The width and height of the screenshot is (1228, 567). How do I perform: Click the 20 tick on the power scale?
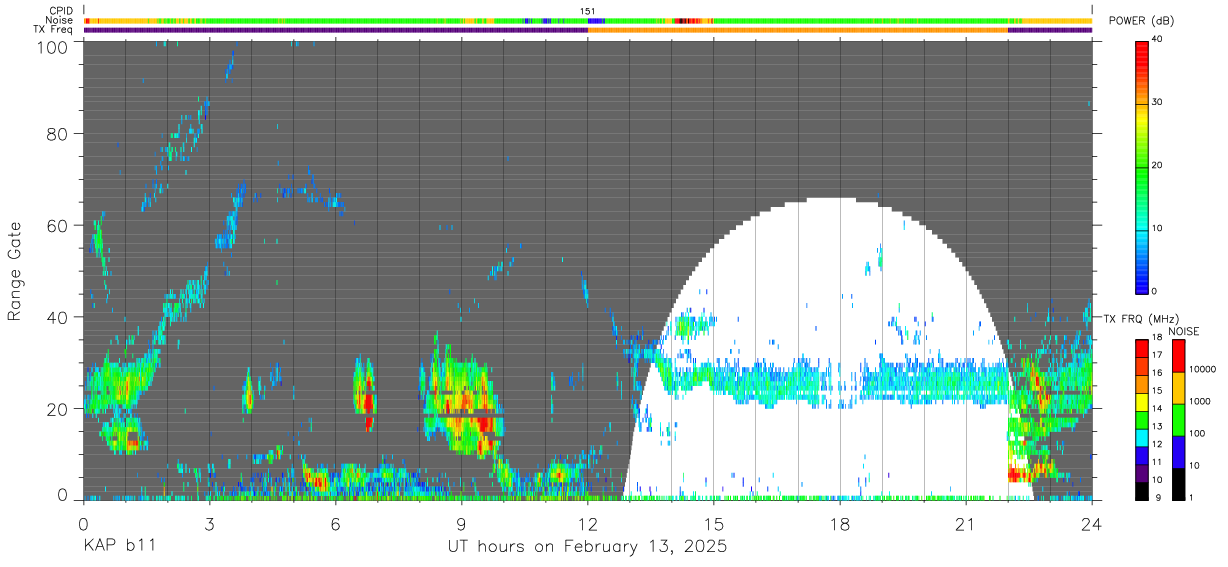(1159, 165)
